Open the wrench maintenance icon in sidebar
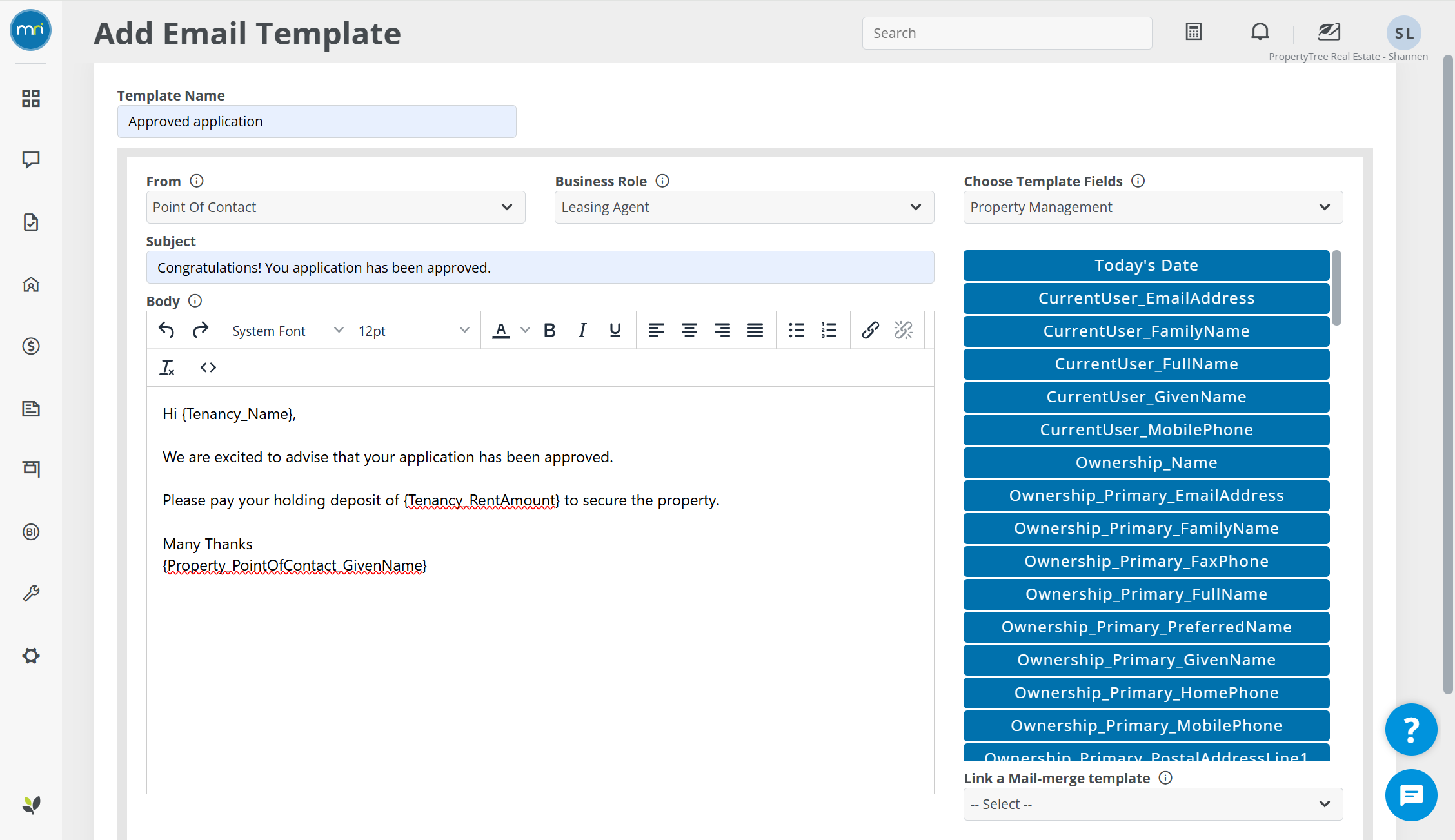The image size is (1455, 840). click(31, 593)
